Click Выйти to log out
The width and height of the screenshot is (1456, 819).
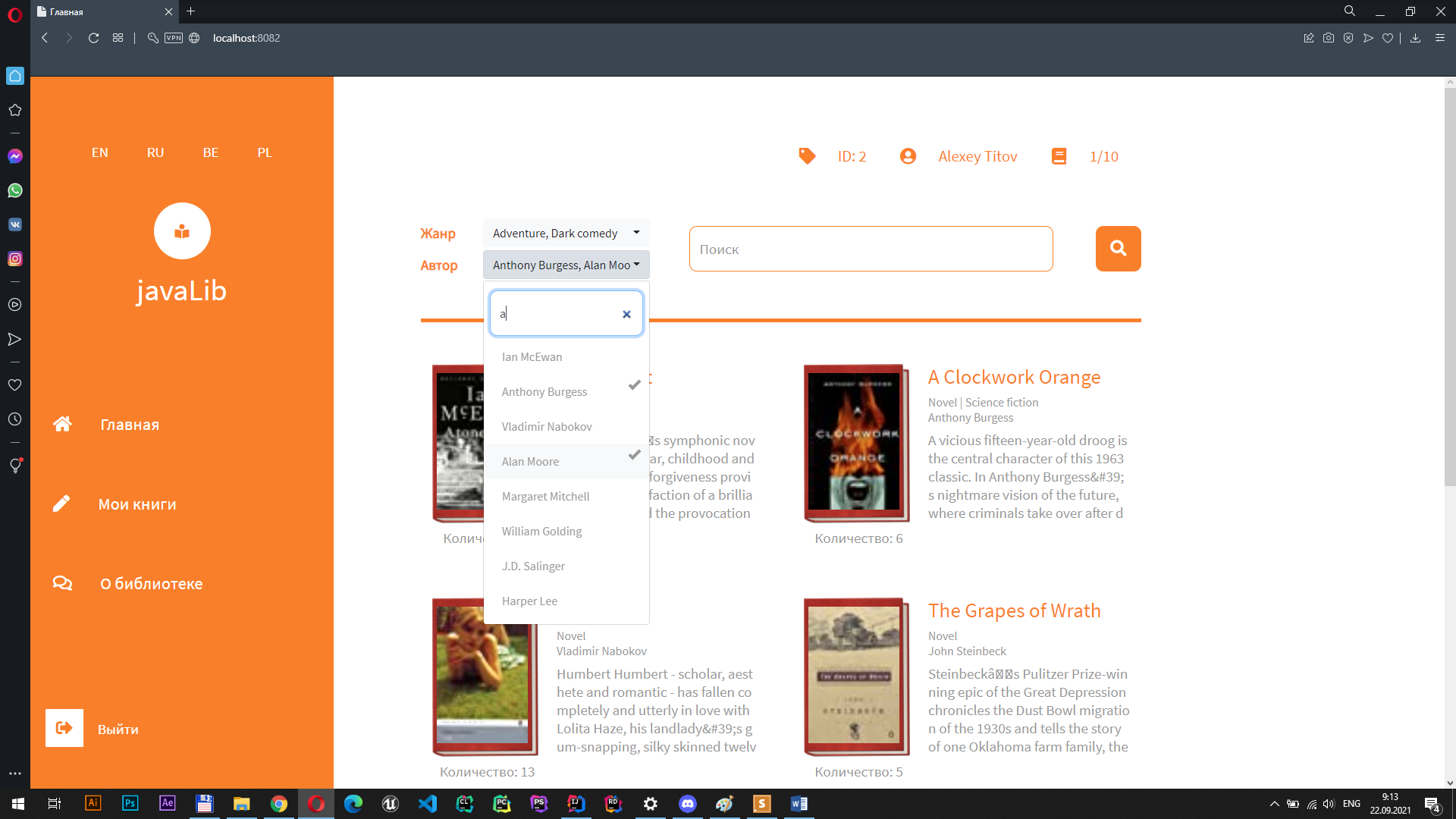[118, 730]
